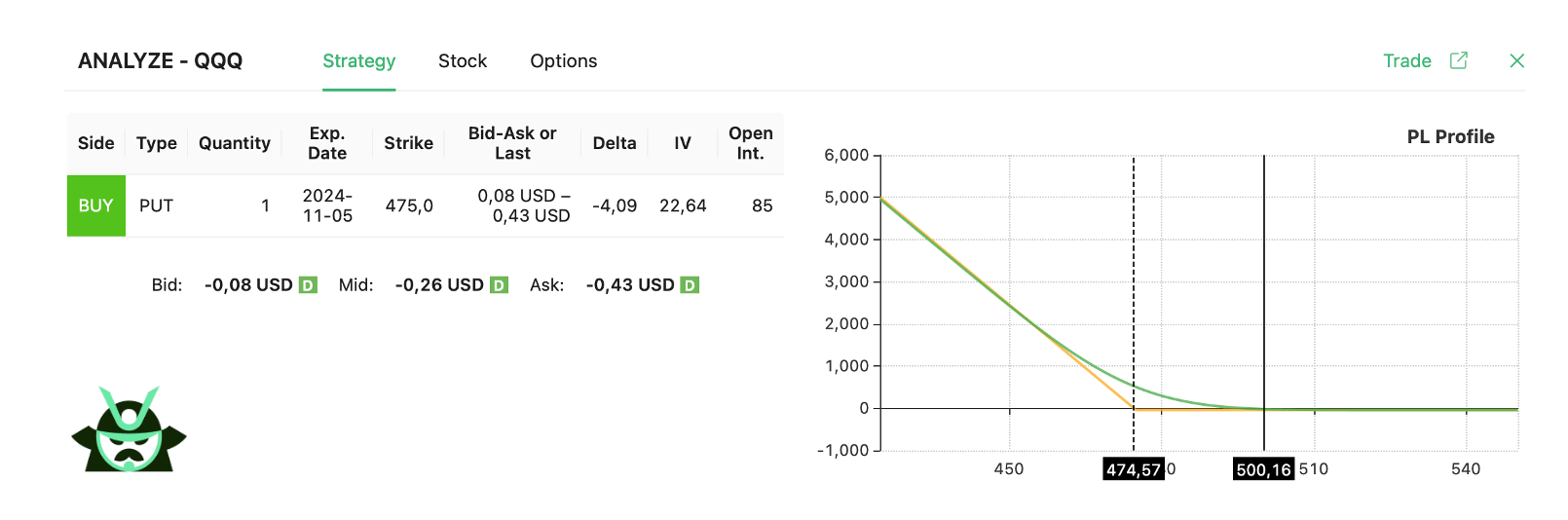Toggle the green BUY side button
This screenshot has height=520, width=1568.
[x=96, y=205]
